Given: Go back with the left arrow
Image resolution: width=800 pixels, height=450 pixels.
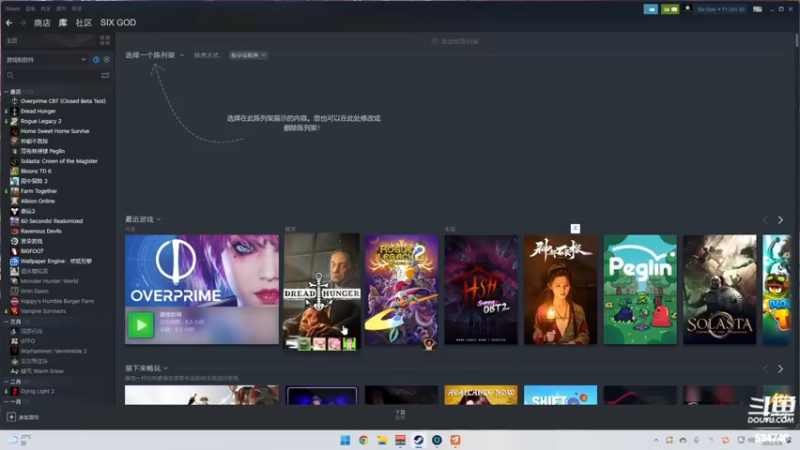Looking at the screenshot, I should tap(9, 22).
